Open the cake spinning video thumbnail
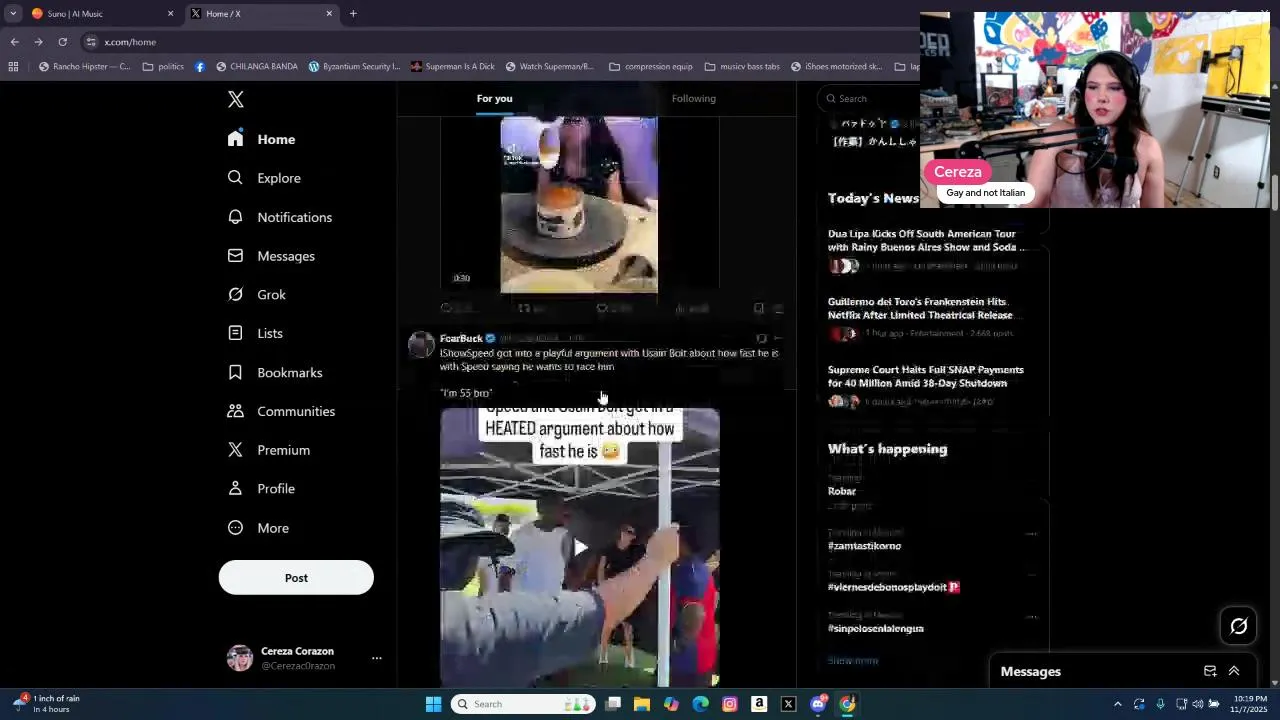 579,205
